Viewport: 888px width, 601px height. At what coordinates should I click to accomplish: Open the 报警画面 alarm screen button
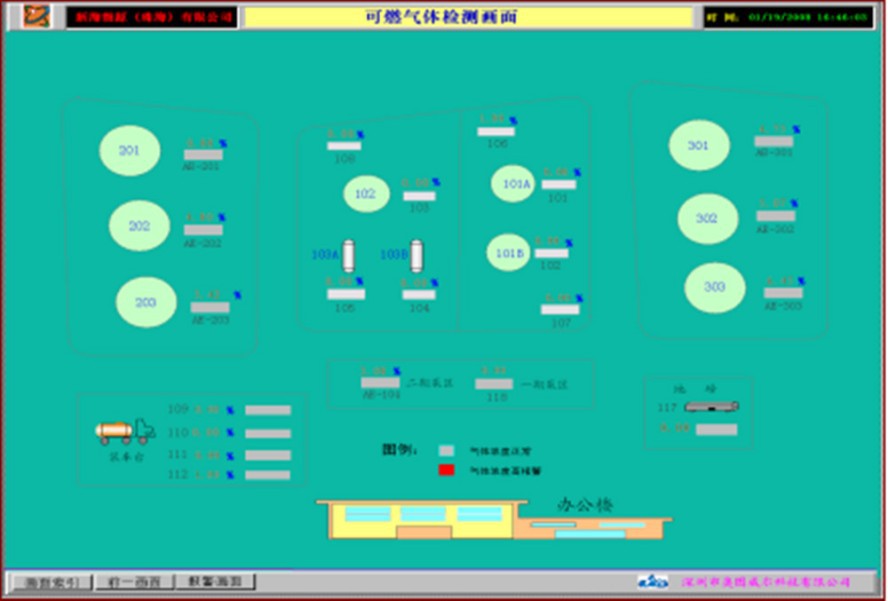pyautogui.click(x=215, y=581)
